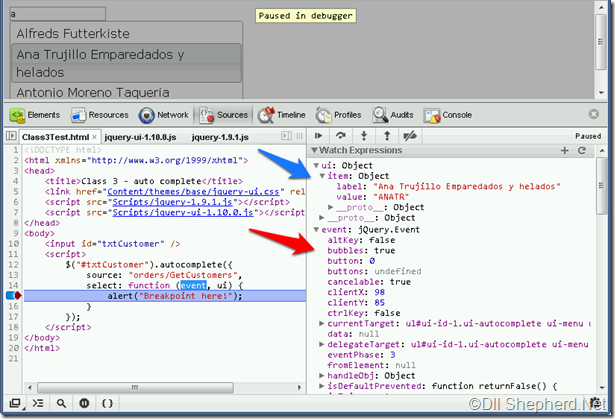Switch to jquery-1.9.1.js file tab

[220, 137]
